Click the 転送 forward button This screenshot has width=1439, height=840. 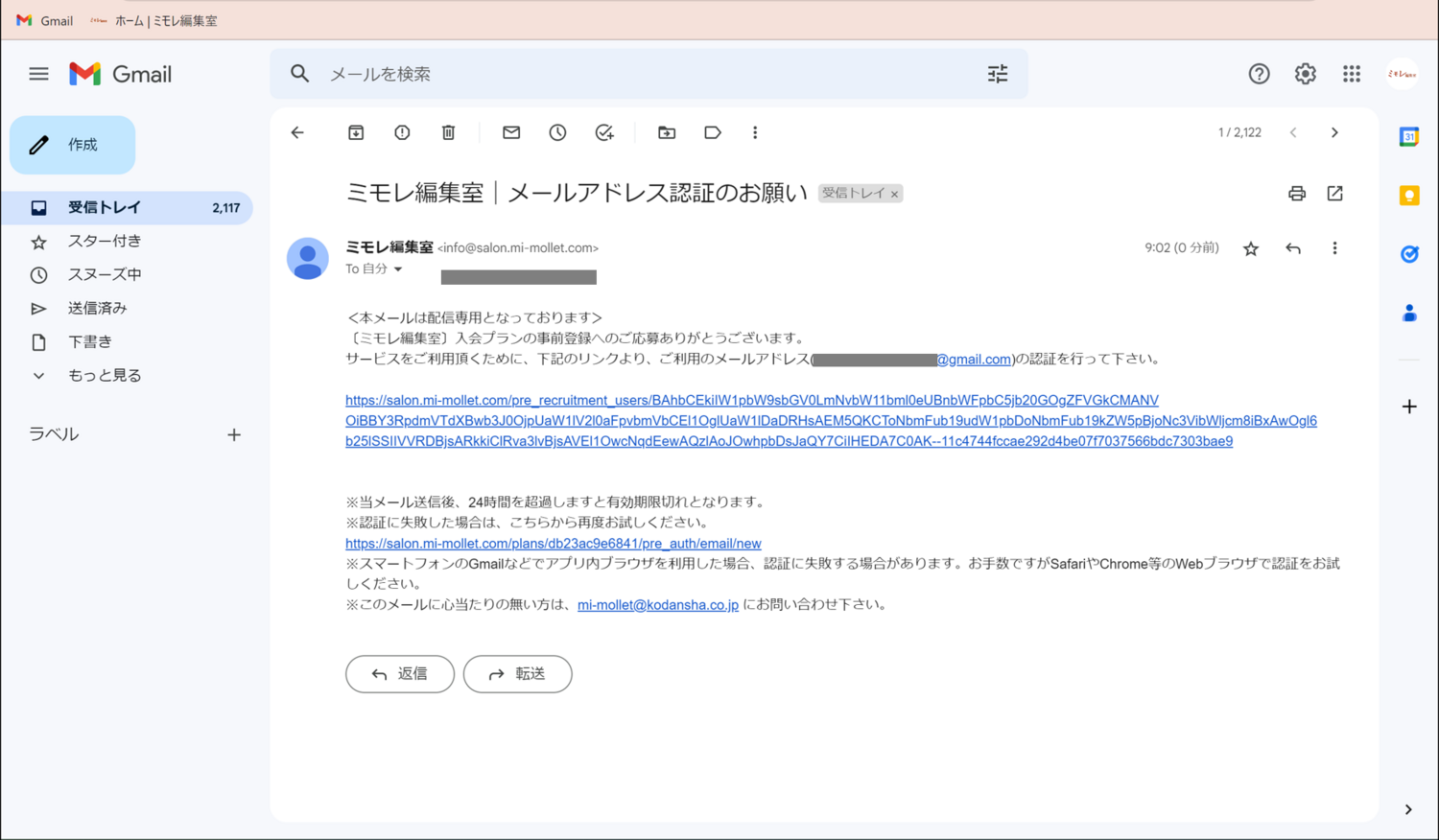pos(518,674)
